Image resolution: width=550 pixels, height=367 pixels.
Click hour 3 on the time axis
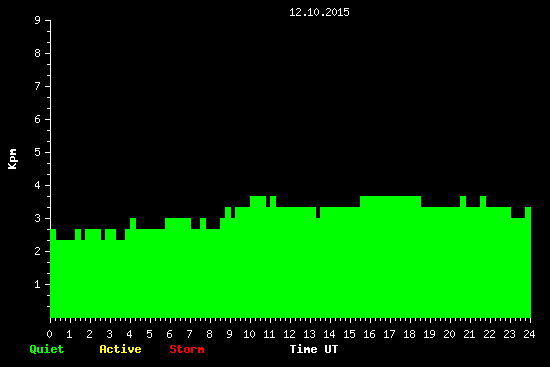coord(109,334)
